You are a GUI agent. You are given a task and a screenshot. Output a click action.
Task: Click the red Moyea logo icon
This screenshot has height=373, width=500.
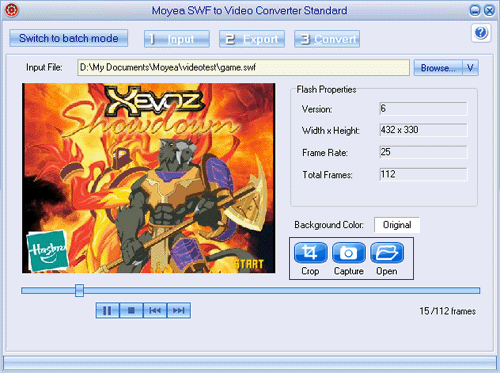click(x=12, y=10)
